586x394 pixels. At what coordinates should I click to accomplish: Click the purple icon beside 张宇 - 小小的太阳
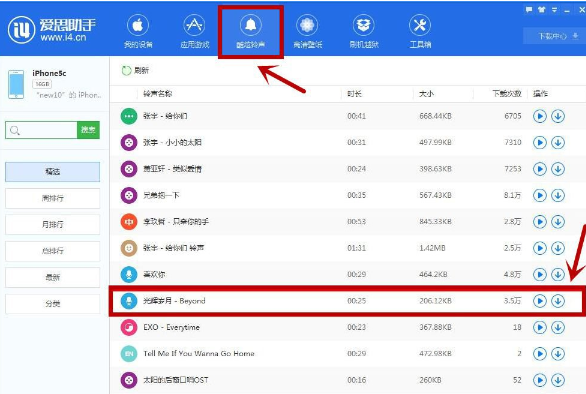click(x=129, y=142)
